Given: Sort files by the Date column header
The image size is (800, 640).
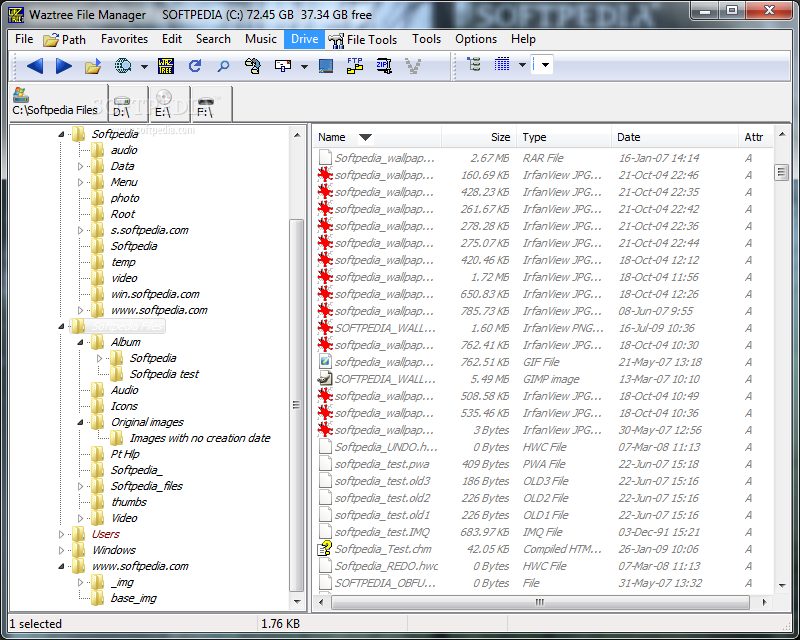Looking at the screenshot, I should point(674,137).
